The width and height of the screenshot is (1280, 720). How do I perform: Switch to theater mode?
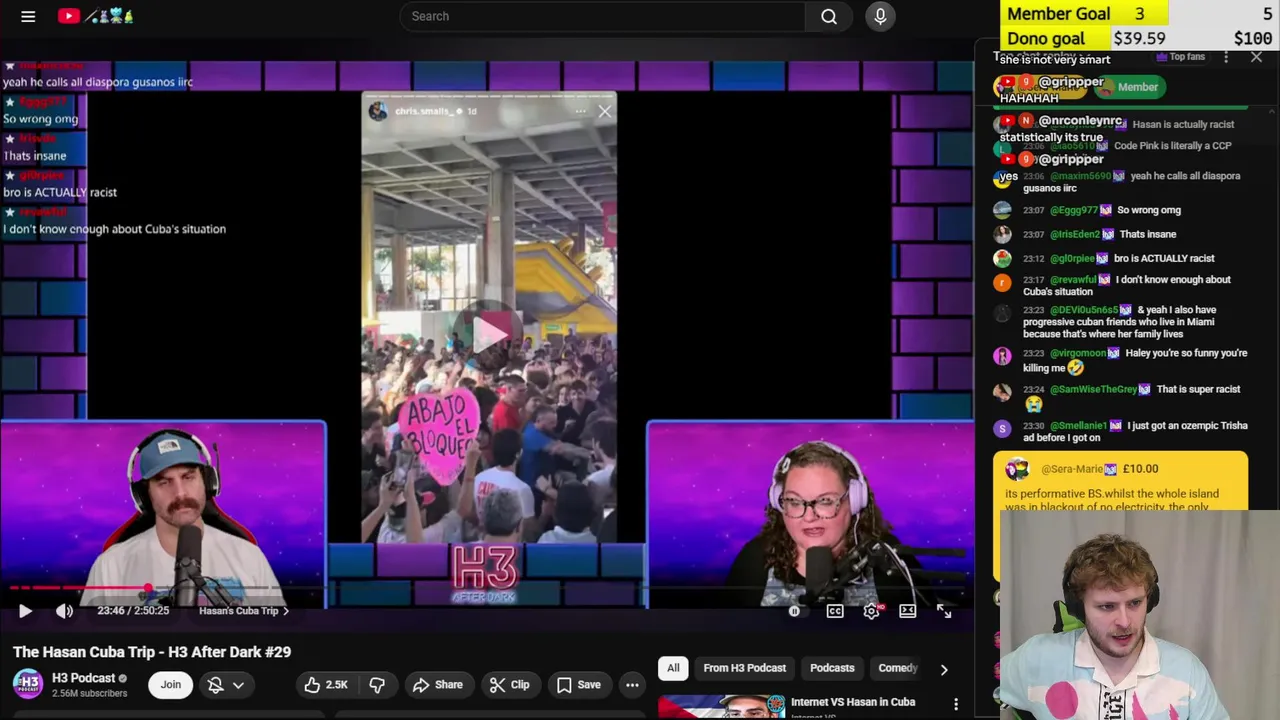(907, 611)
